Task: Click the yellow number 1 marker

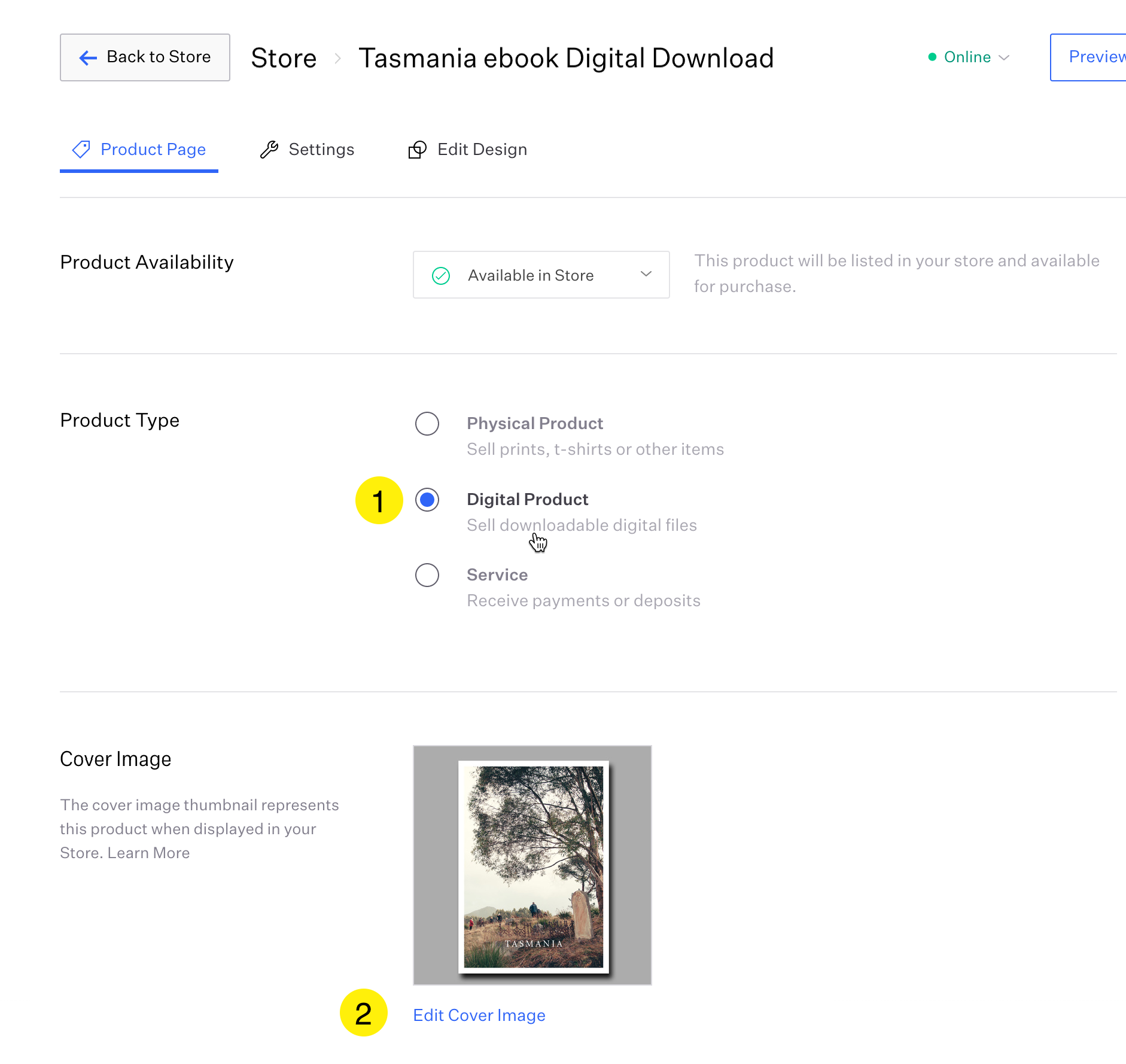Action: 379,500
